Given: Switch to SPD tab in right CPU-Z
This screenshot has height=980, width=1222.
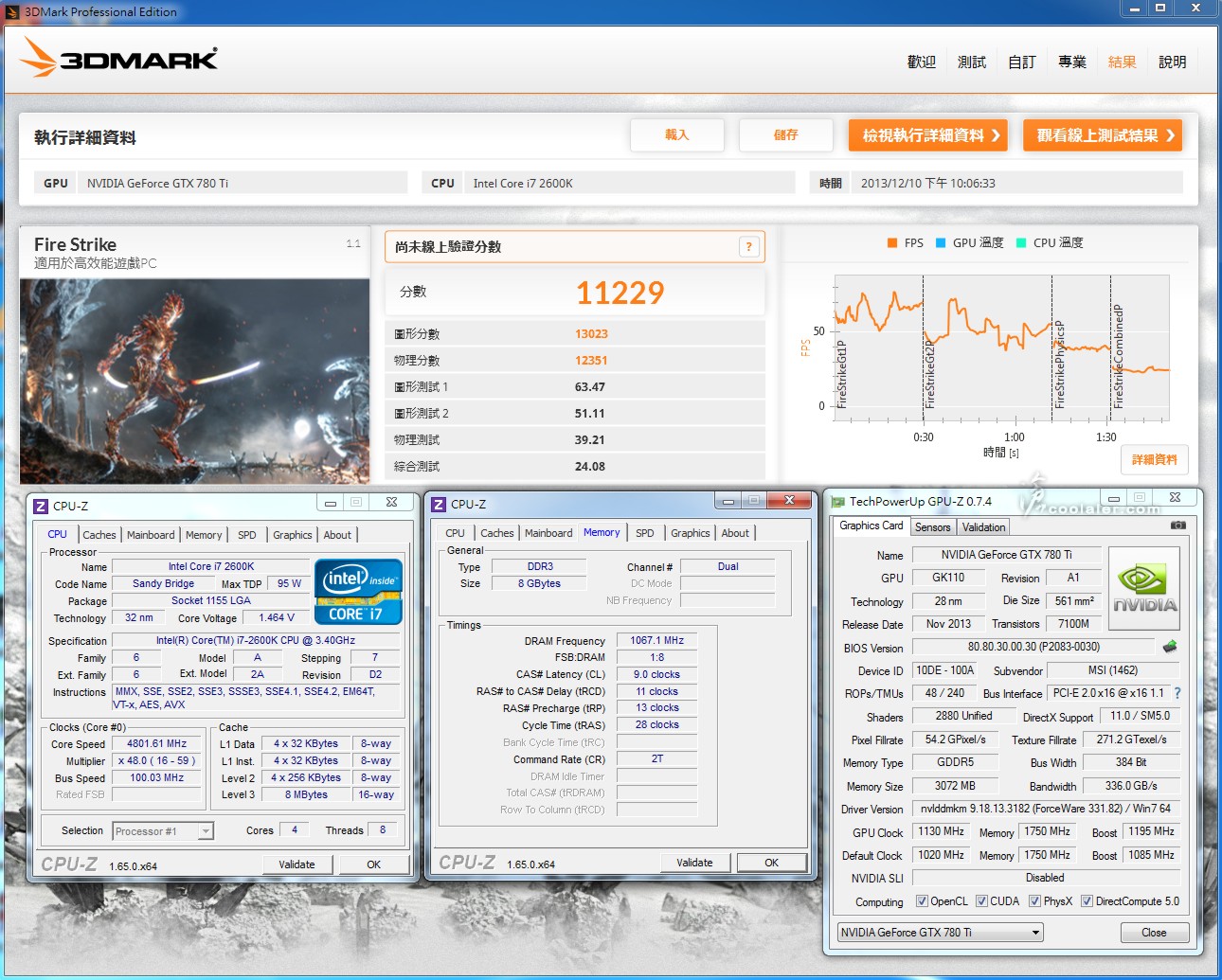Looking at the screenshot, I should click(x=645, y=533).
